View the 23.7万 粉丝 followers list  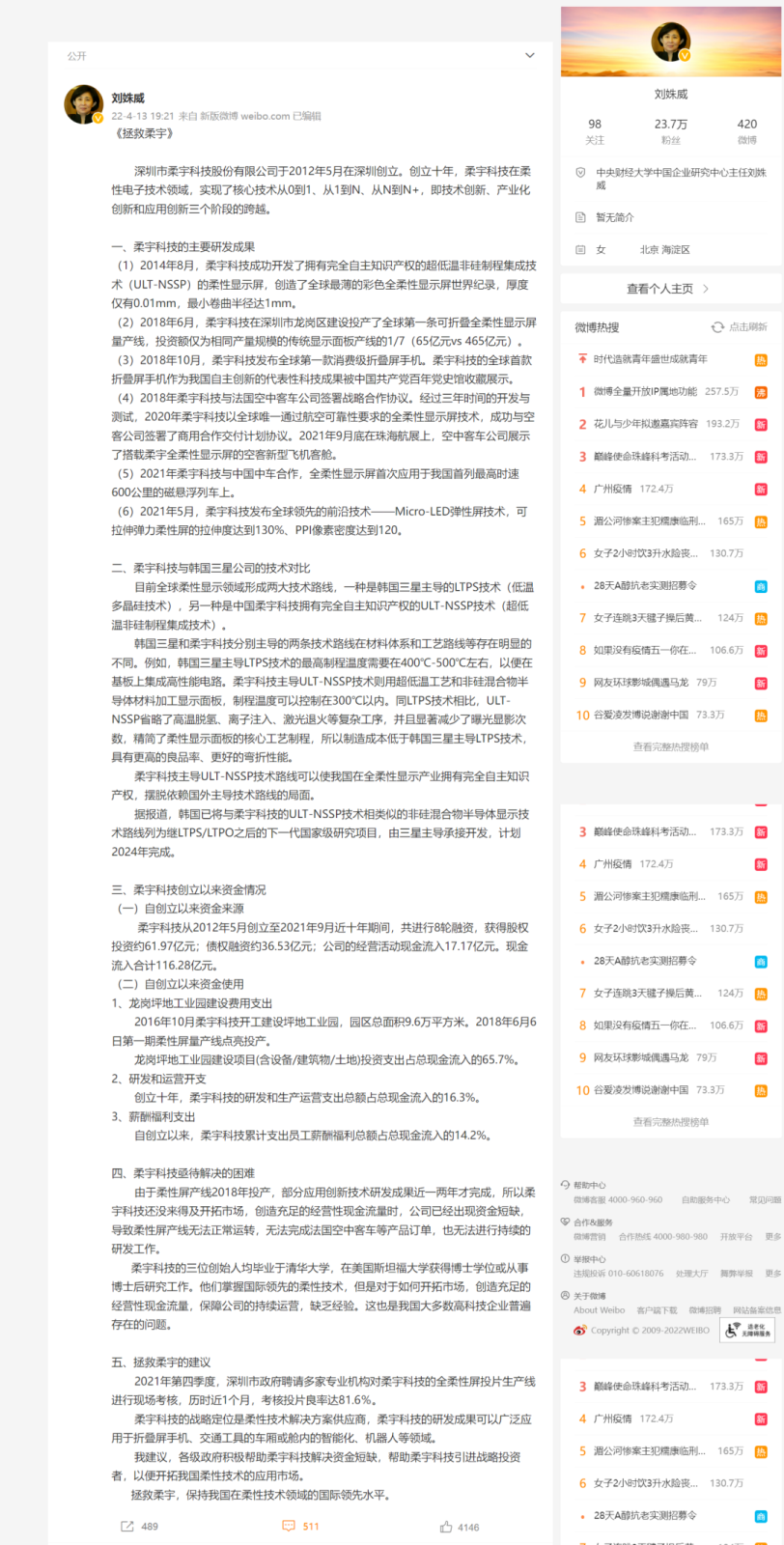pyautogui.click(x=671, y=131)
